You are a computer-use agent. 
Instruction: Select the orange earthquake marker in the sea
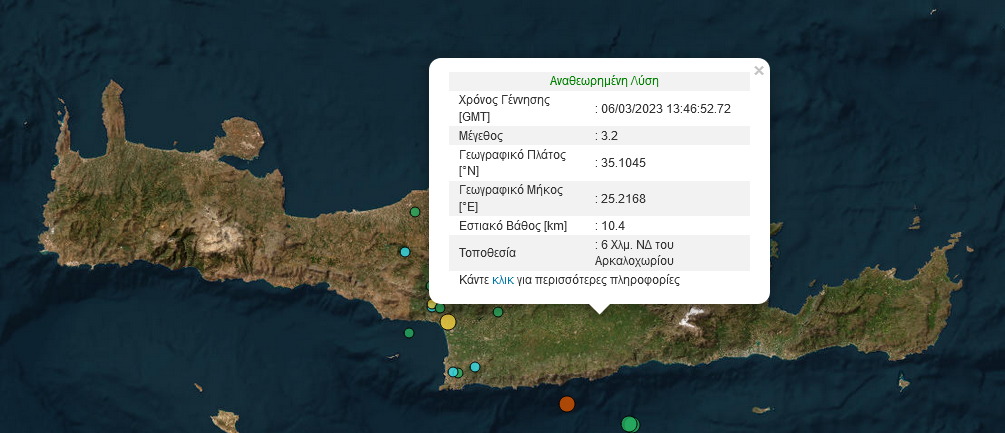[x=567, y=404]
